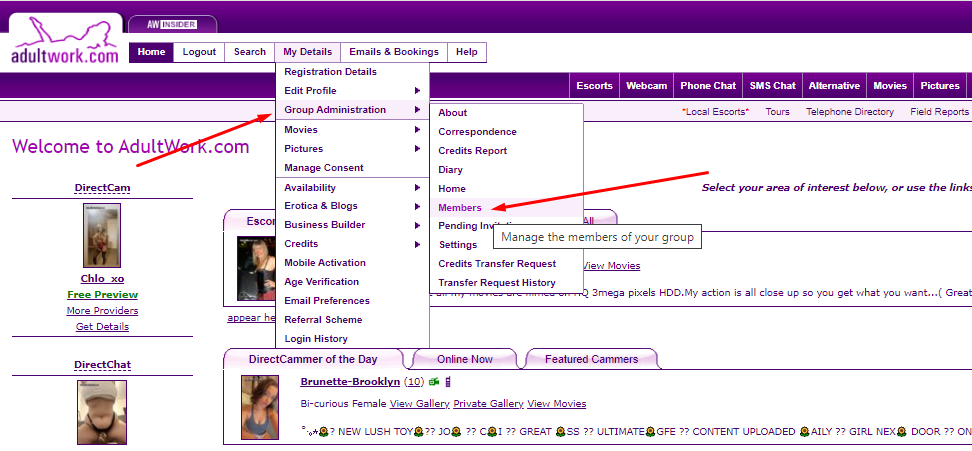Click the phone icon next to Brunette-Brooklyn
This screenshot has height=451, width=972.
448,382
